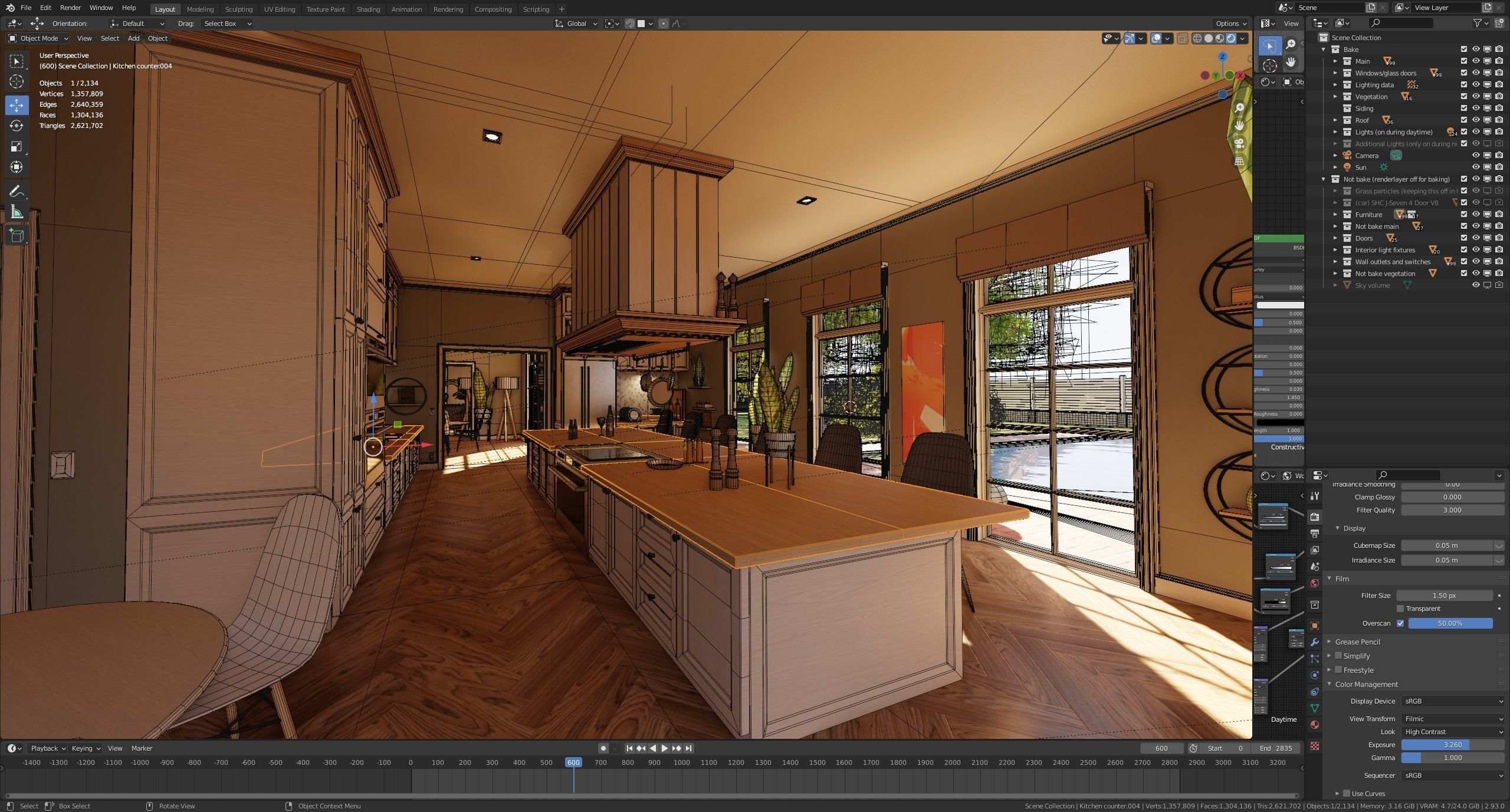Screen dimensions: 1510x812
Task: Open the timeline Playback popover
Action: pyautogui.click(x=48, y=748)
